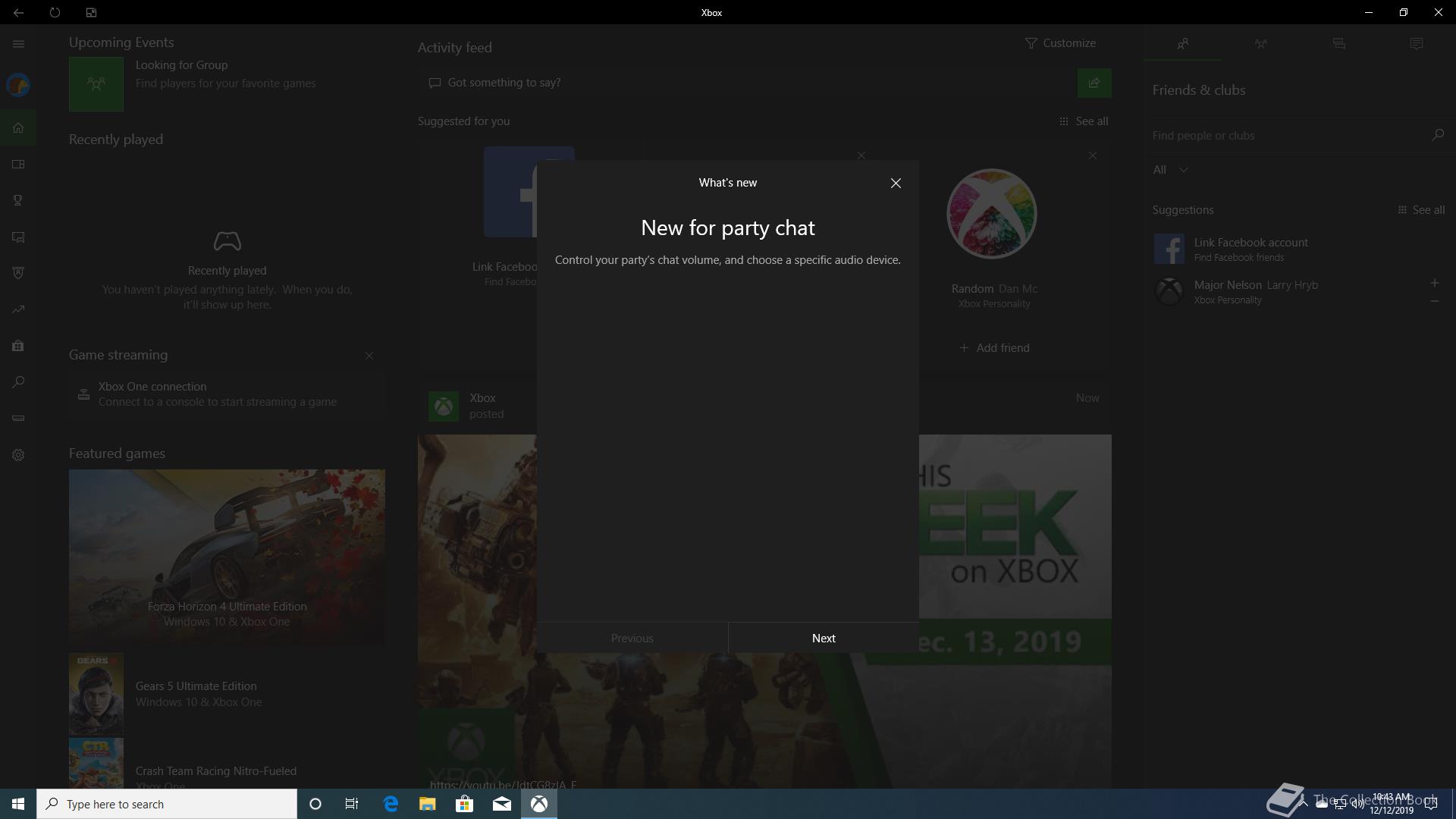The width and height of the screenshot is (1456, 819).
Task: Dismiss the Game streaming section
Action: pos(369,356)
